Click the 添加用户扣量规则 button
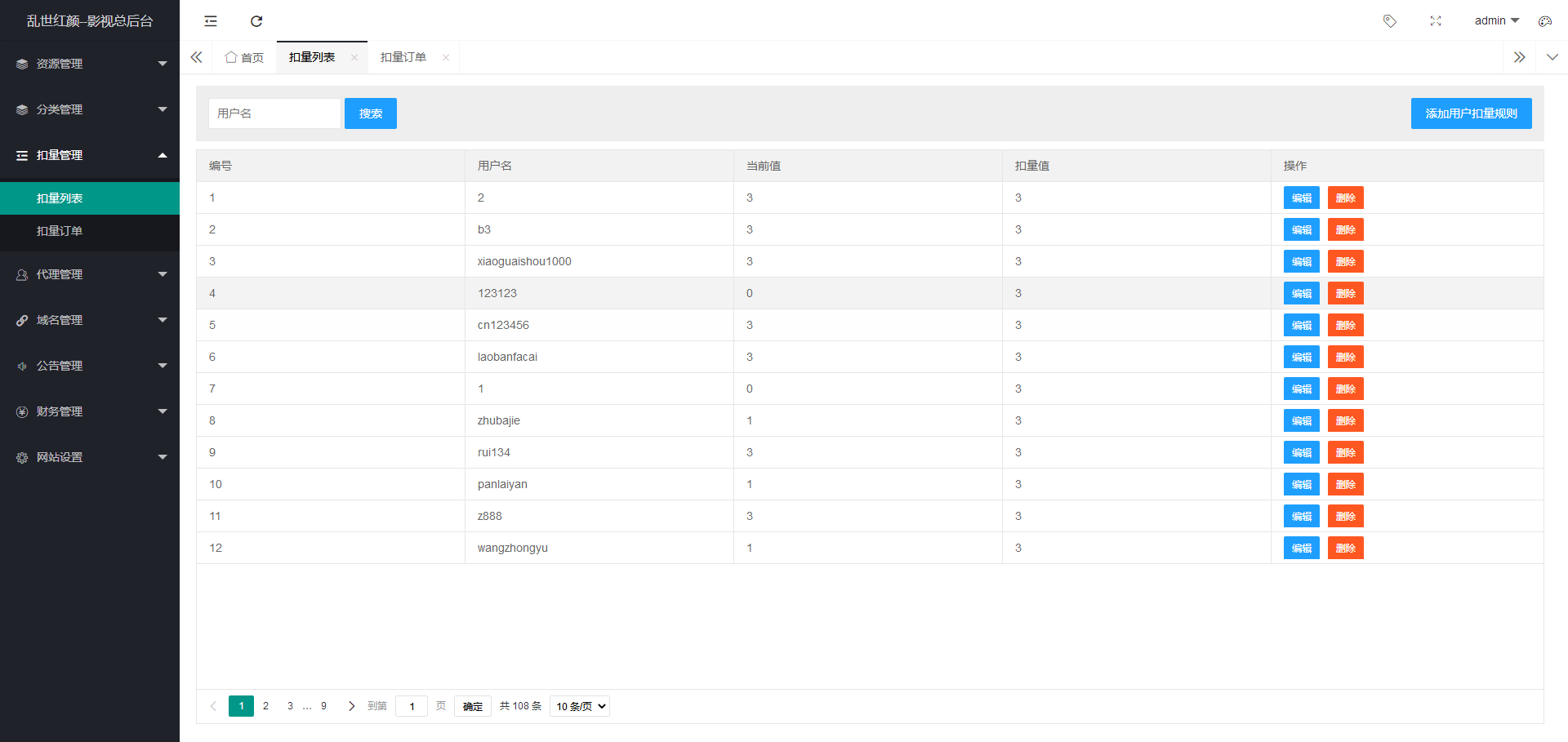The height and width of the screenshot is (742, 1568). [1471, 113]
